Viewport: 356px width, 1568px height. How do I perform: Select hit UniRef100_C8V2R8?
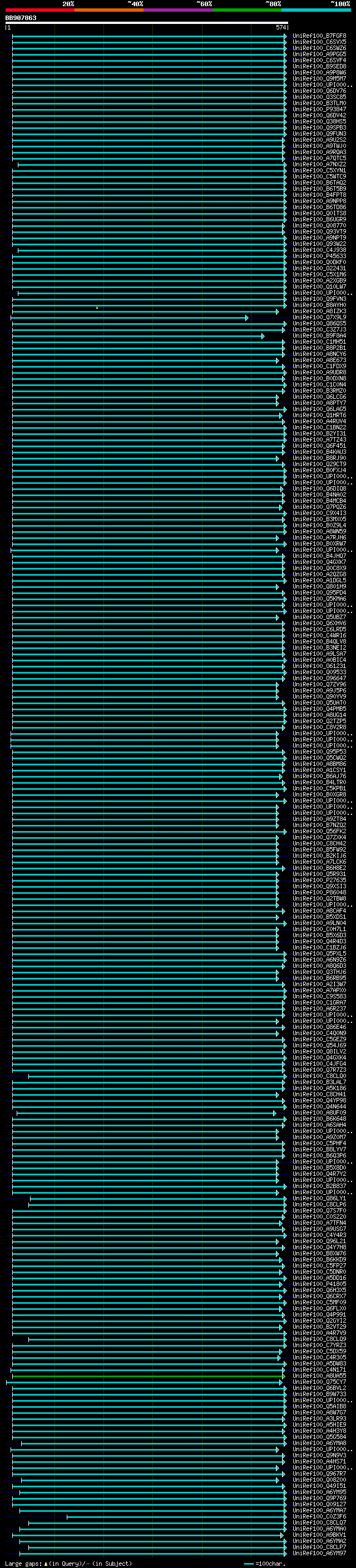[319, 728]
